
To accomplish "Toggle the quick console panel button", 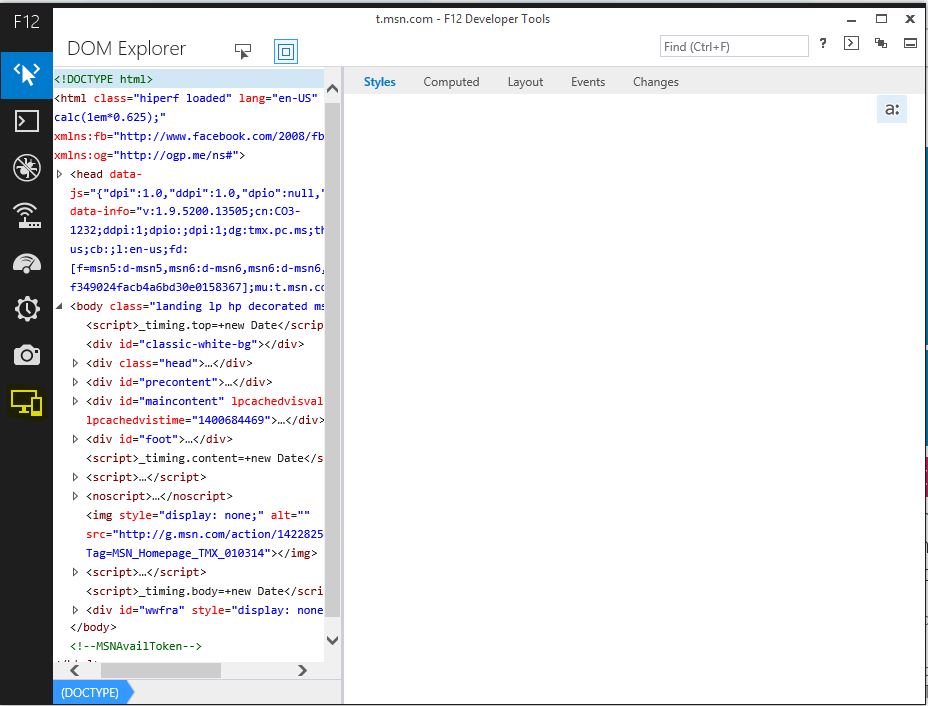I will [851, 43].
